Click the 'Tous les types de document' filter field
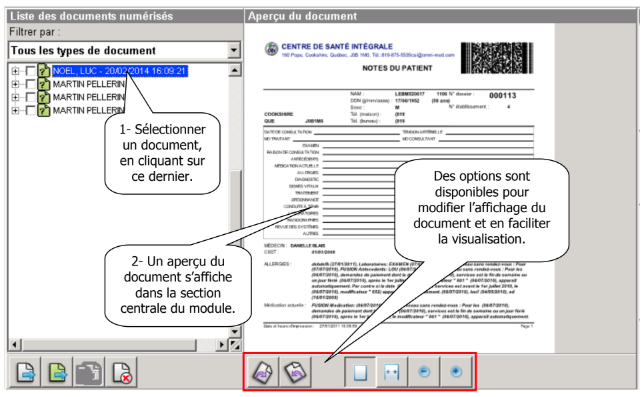Image resolution: width=644 pixels, height=397 pixels. point(124,50)
